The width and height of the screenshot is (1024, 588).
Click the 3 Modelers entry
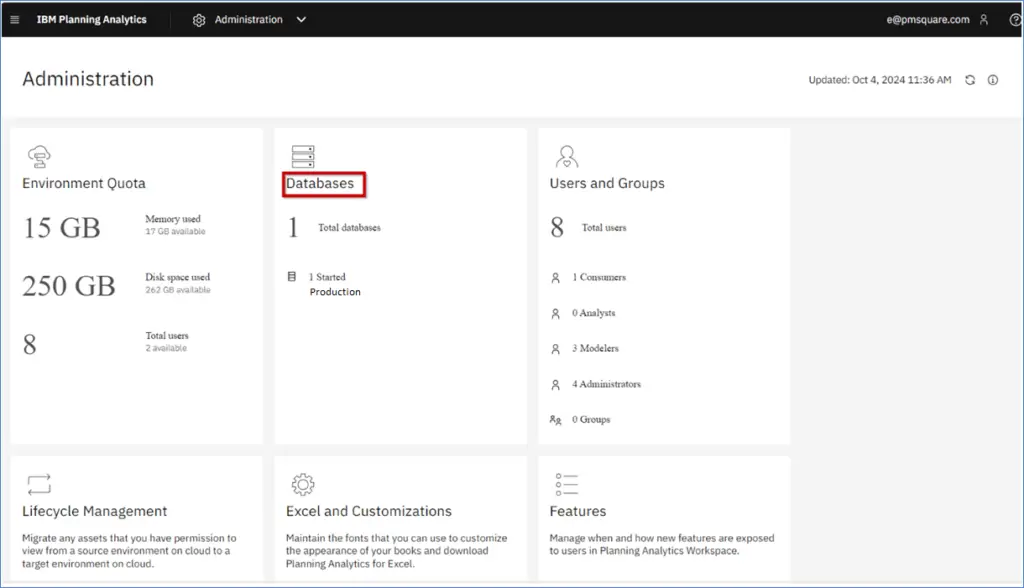pyautogui.click(x=596, y=348)
